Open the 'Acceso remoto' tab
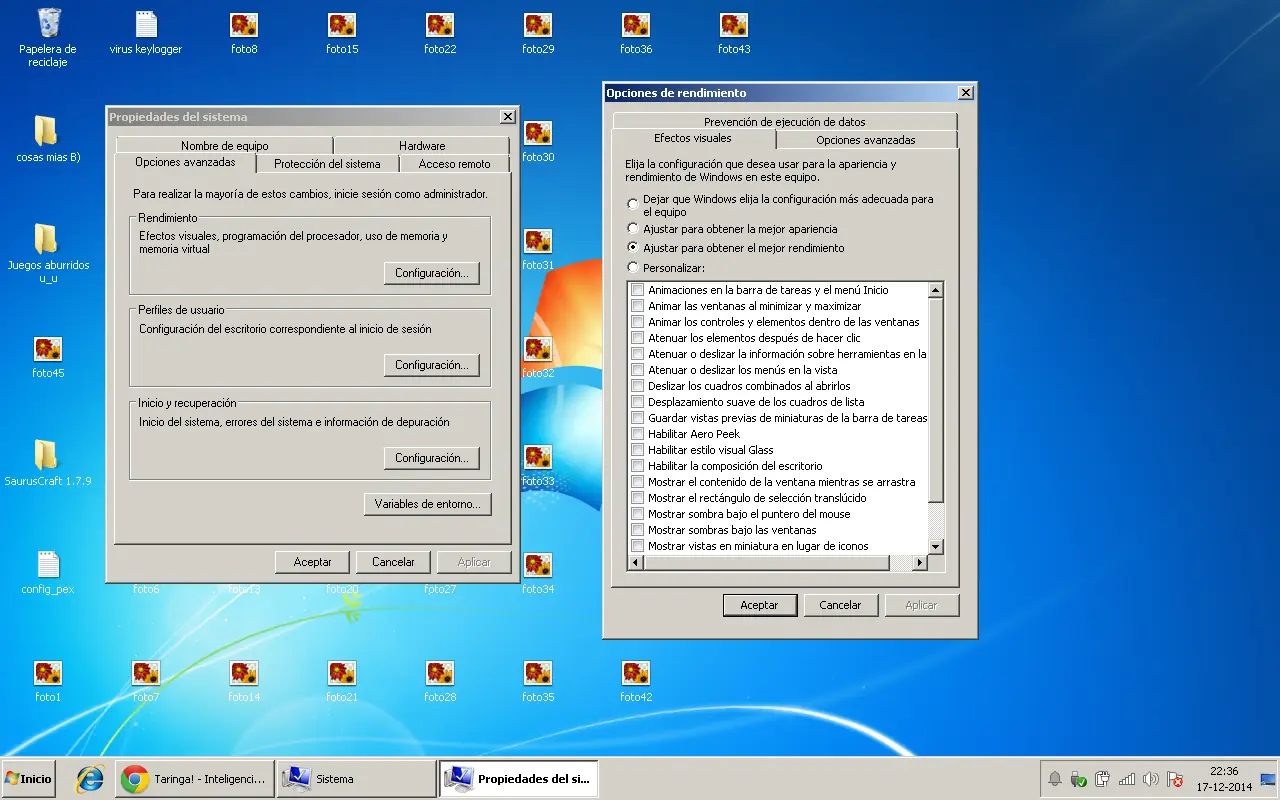The image size is (1280, 800). [454, 164]
